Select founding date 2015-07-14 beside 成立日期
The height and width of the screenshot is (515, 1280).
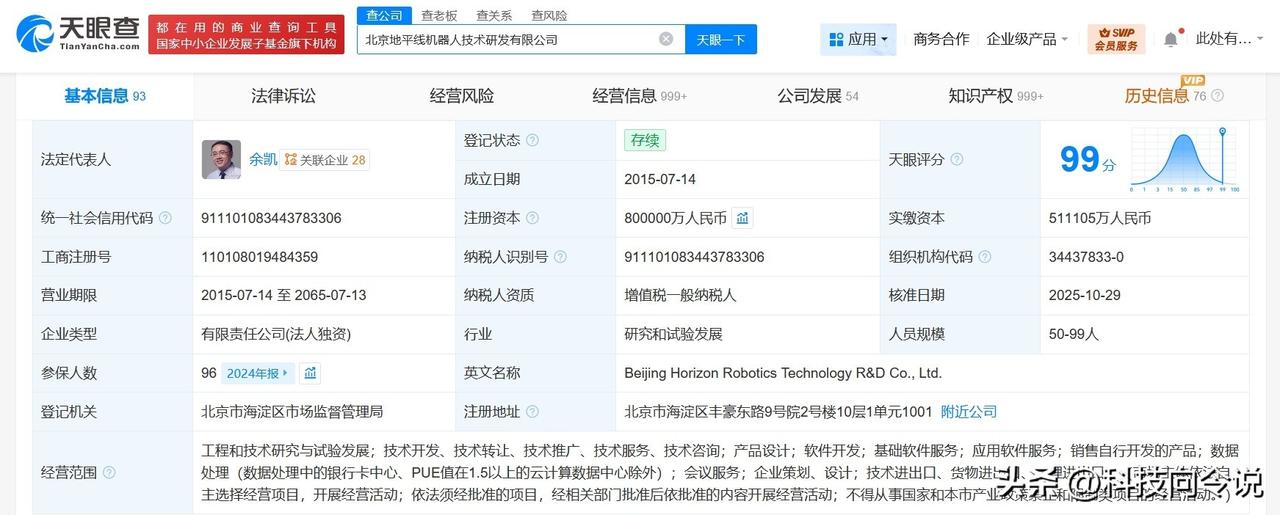[660, 179]
